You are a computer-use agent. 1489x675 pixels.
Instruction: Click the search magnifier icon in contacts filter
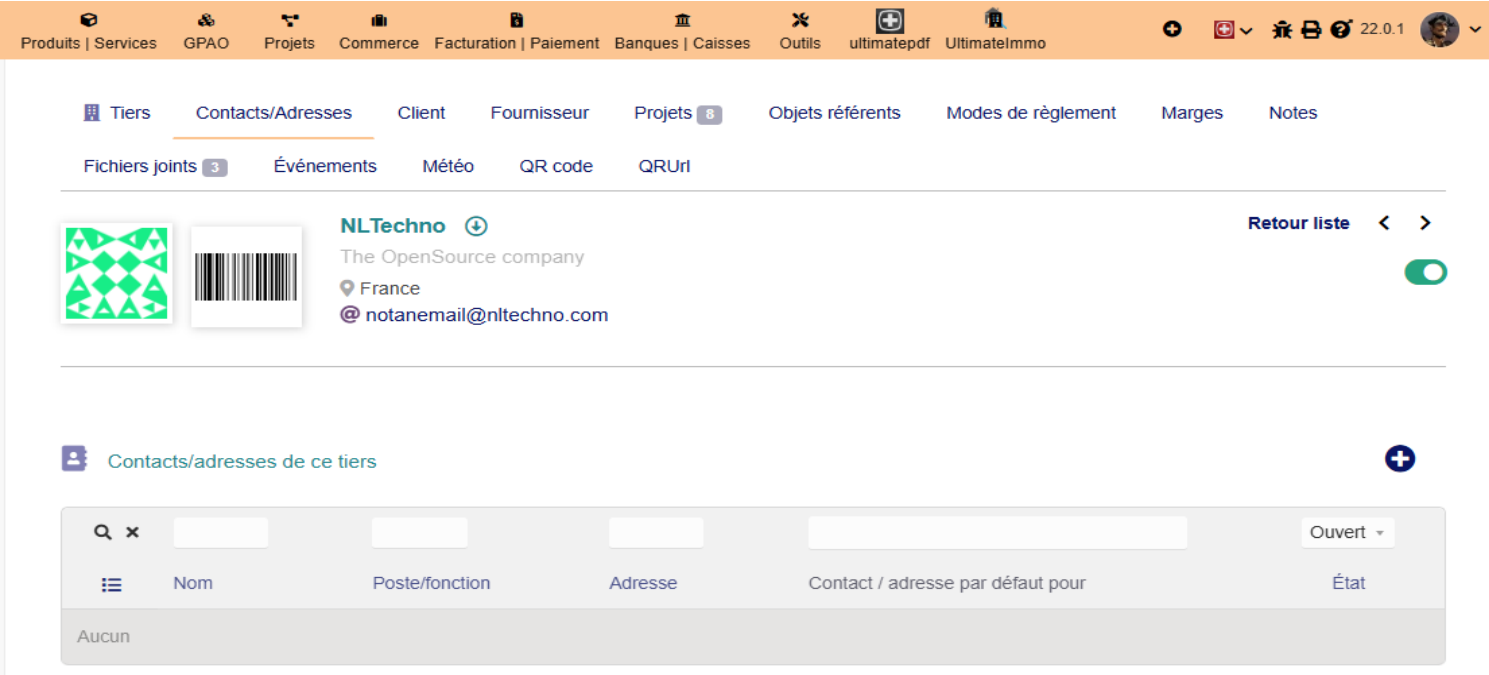(102, 532)
